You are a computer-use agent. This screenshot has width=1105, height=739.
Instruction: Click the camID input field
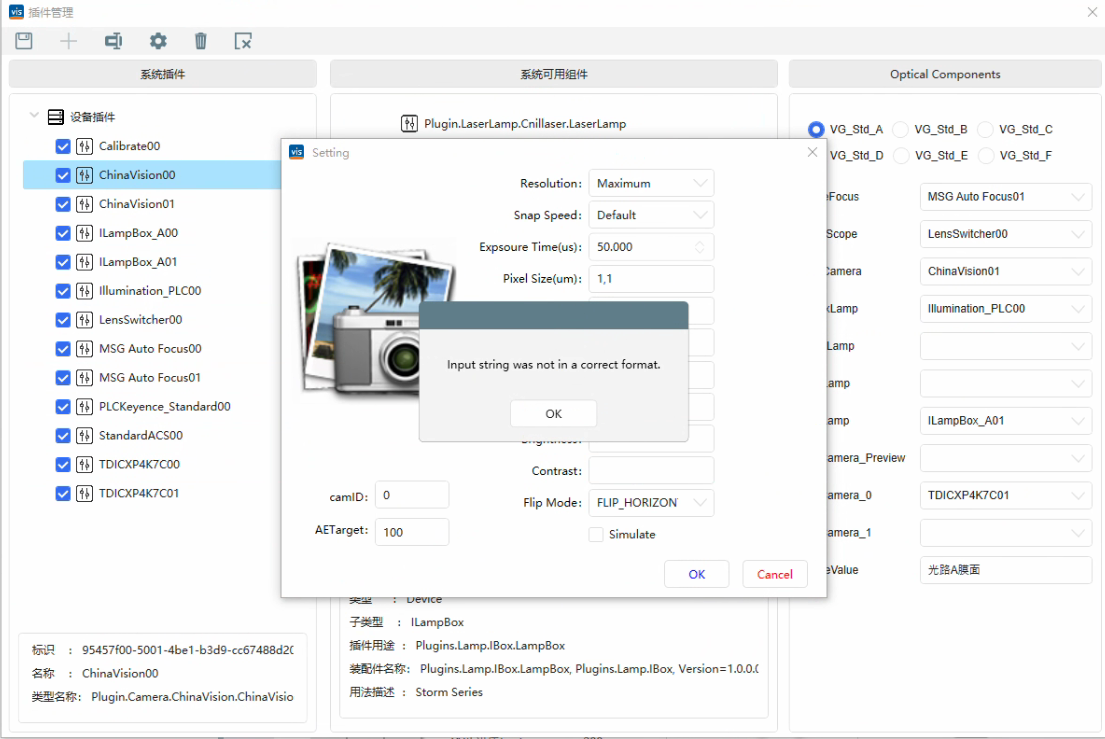(x=412, y=495)
